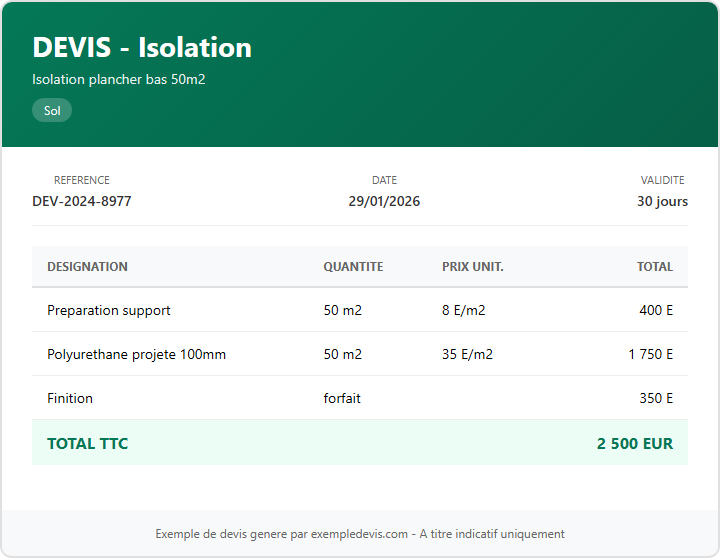Click the TOTAL column header

coord(655,267)
